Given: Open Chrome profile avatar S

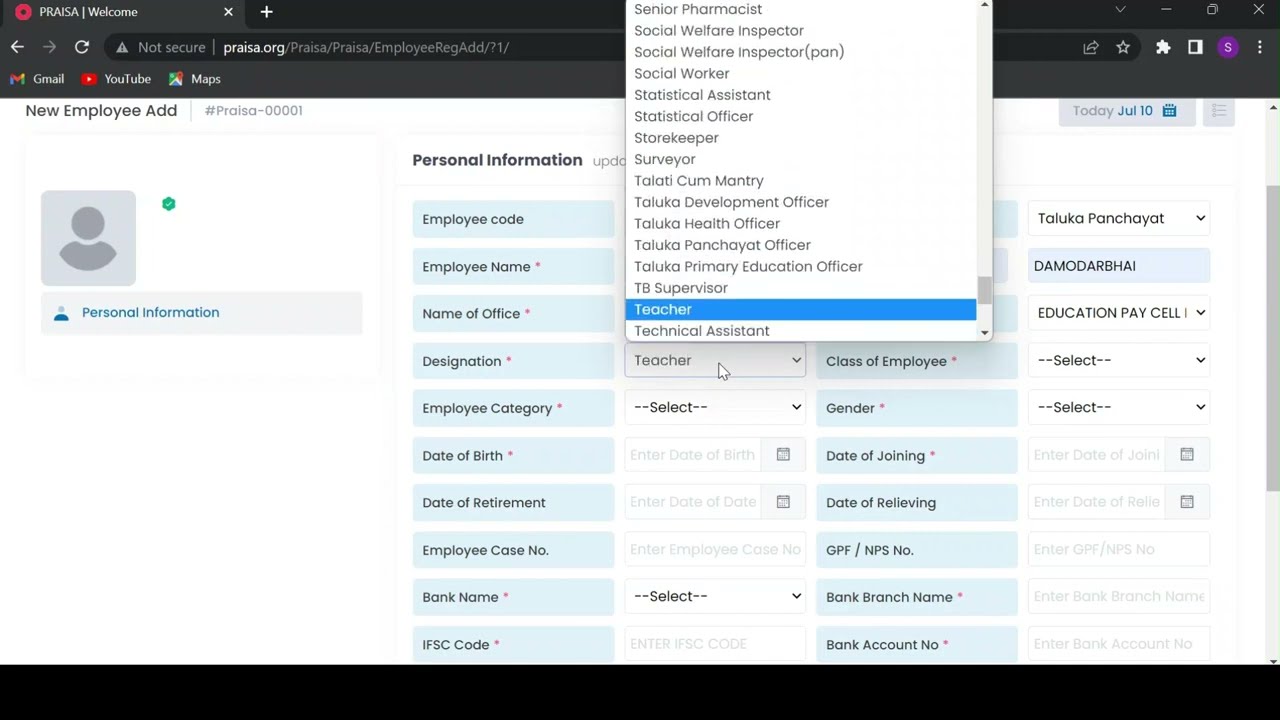Looking at the screenshot, I should (x=1228, y=47).
